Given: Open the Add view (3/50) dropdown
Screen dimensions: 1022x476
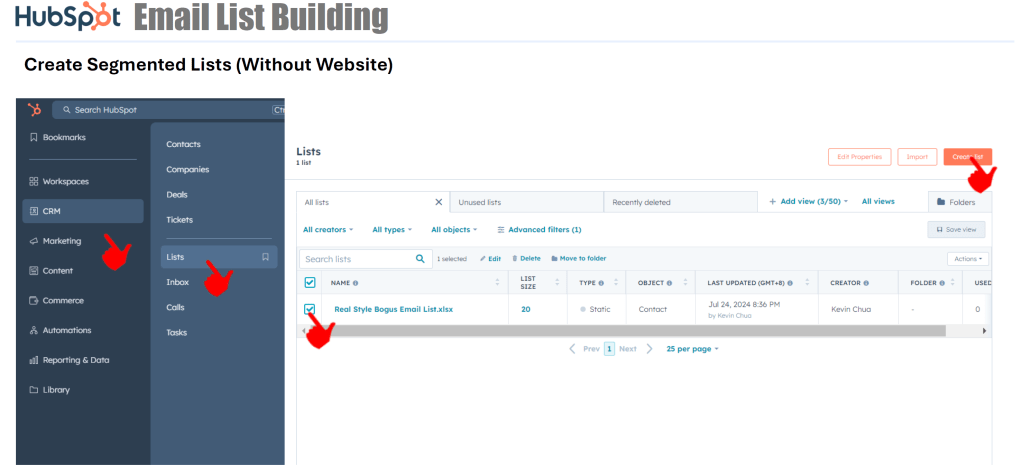Looking at the screenshot, I should click(809, 202).
